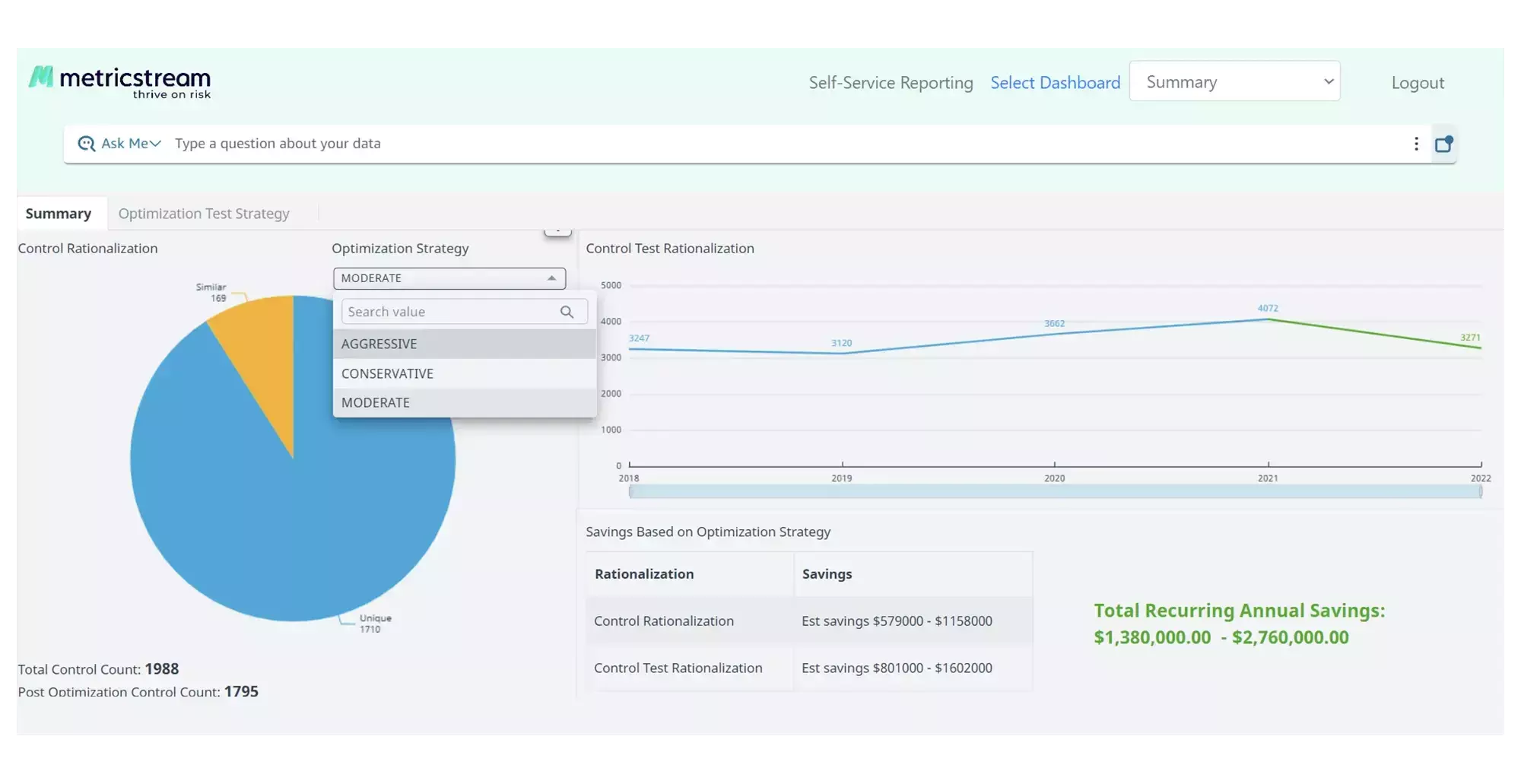Click the question input field about your data
This screenshot has width=1521, height=784.
coord(532,143)
